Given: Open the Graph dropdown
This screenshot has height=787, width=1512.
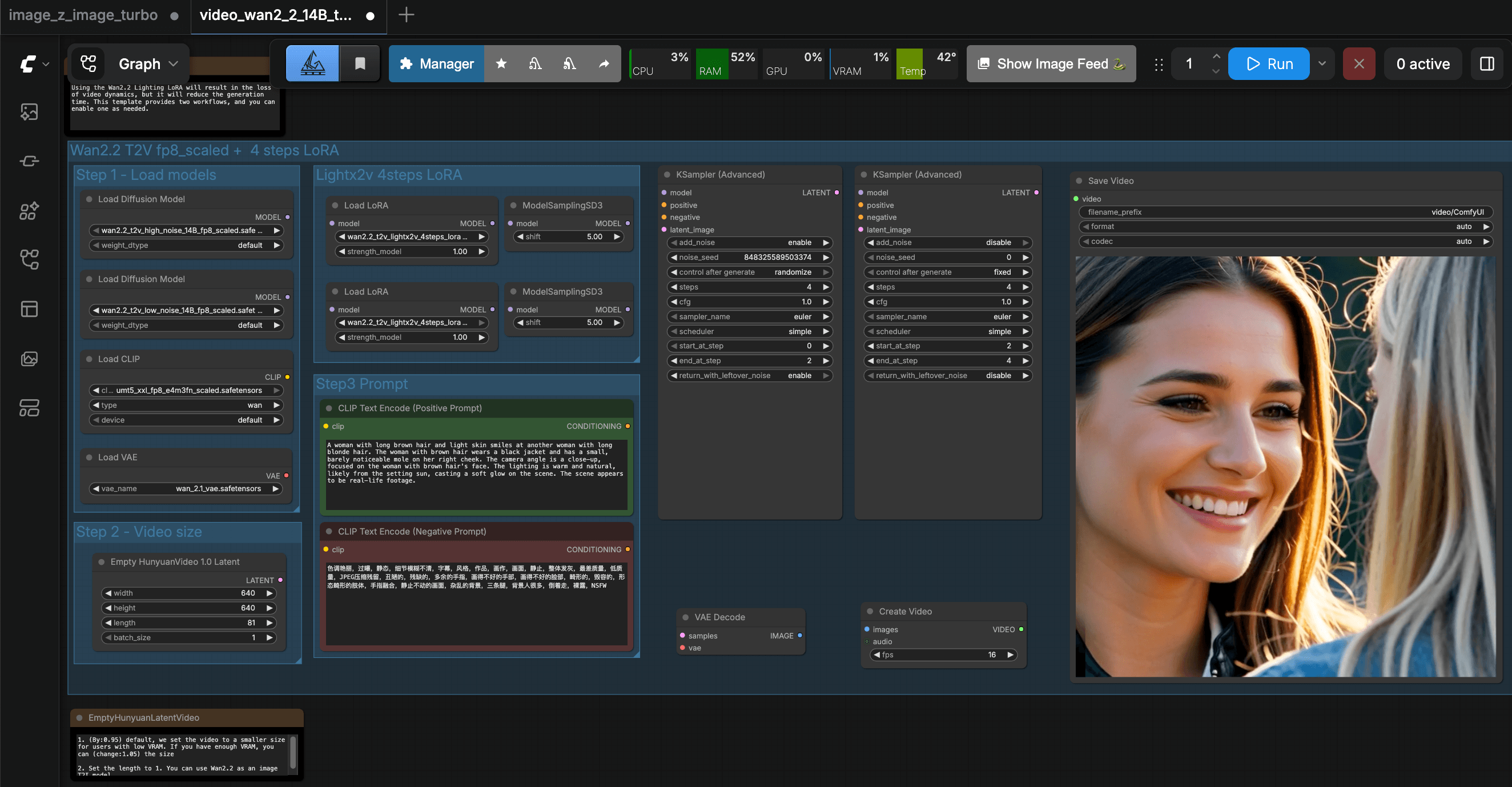Looking at the screenshot, I should 147,63.
